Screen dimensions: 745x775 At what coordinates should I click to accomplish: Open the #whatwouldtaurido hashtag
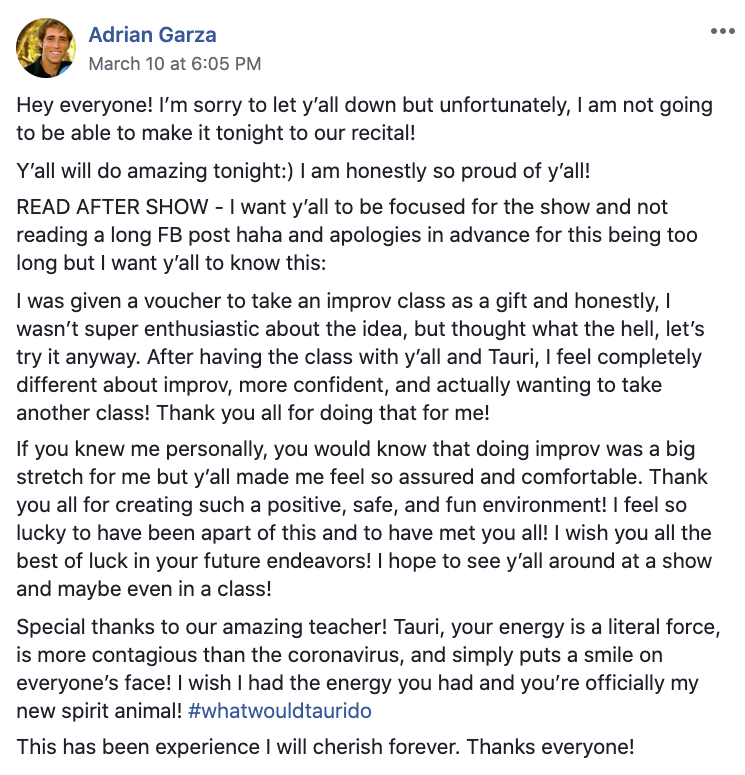(280, 711)
